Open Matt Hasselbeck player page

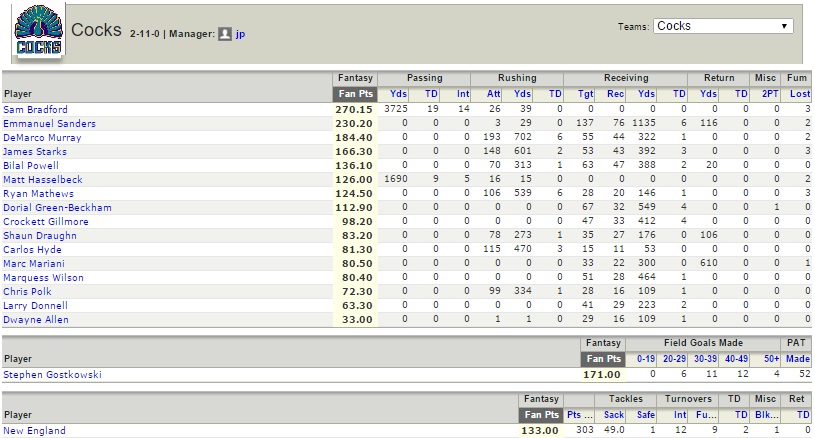pyautogui.click(x=43, y=180)
